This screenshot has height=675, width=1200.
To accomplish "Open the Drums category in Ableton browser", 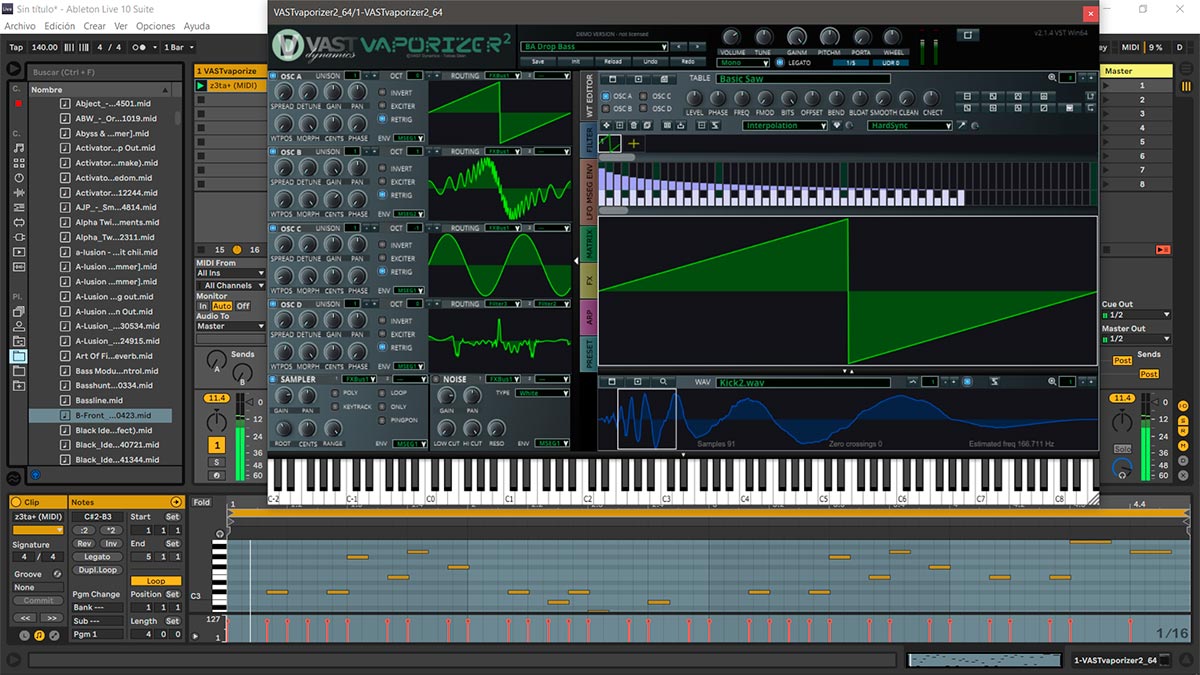I will 19,162.
